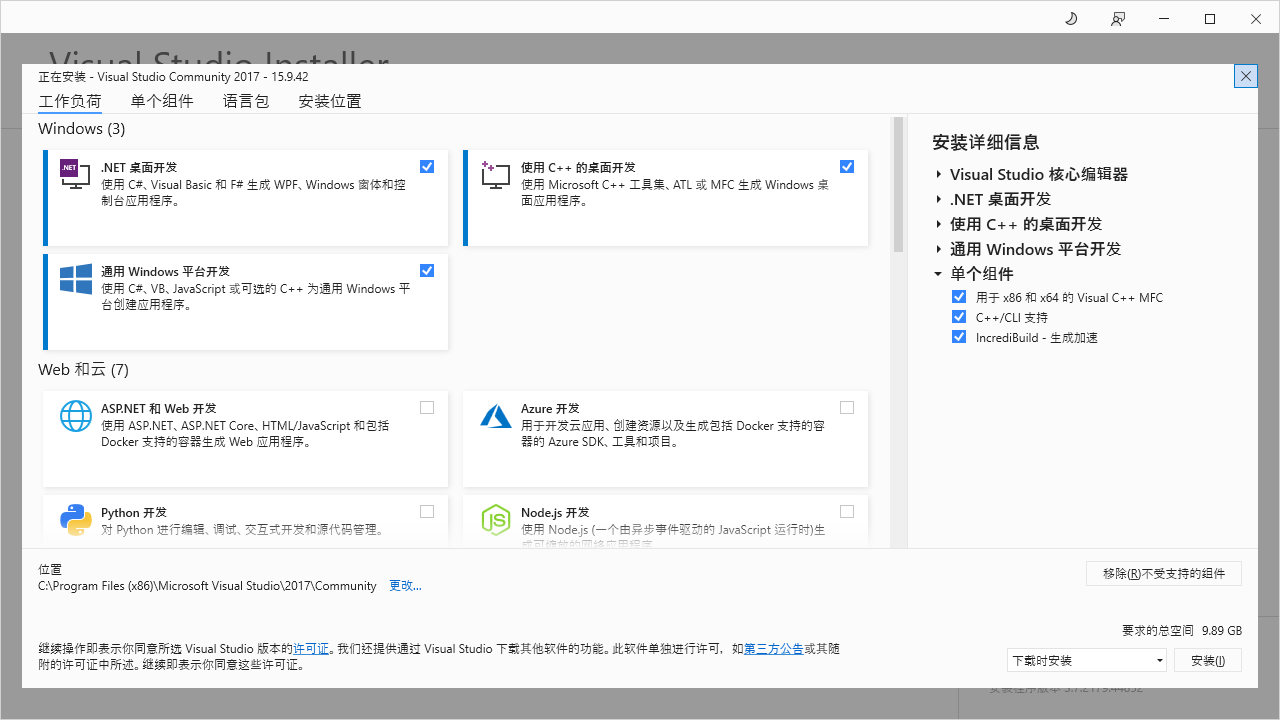1280x720 pixels.
Task: Check the ASP.NET 和 Web 开发 workload
Action: [427, 407]
